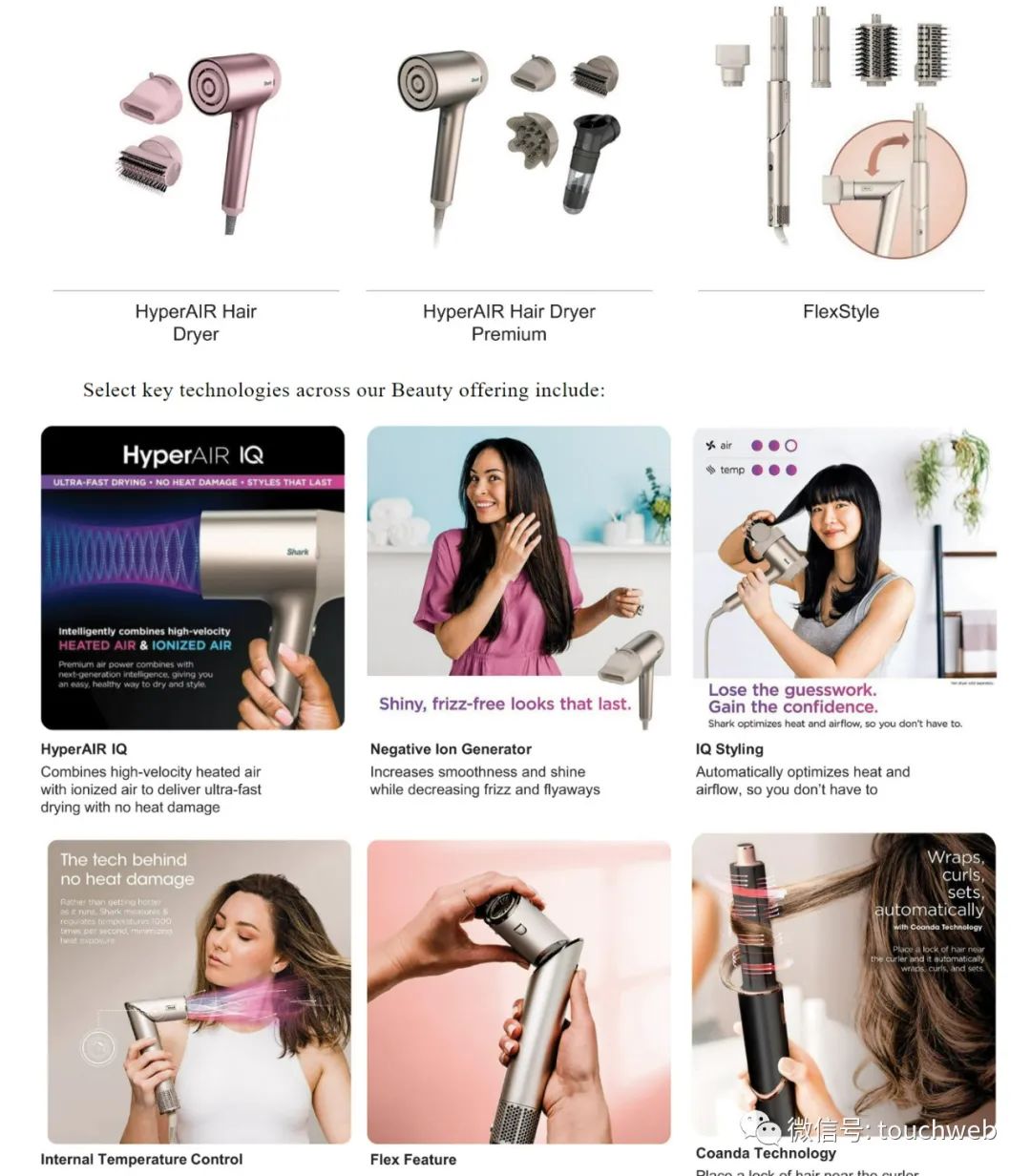The height and width of the screenshot is (1176, 1031).
Task: Click the HyperAIR IQ heading text
Action: pos(84,749)
